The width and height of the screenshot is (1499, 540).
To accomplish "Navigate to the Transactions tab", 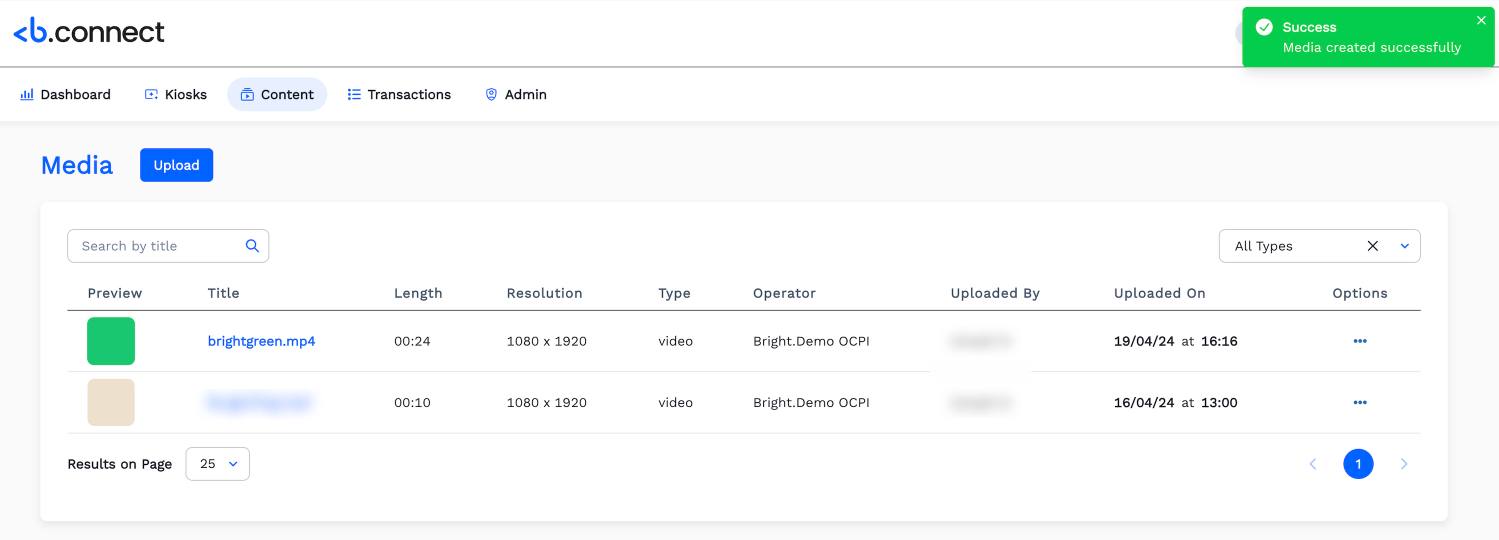I will coord(399,95).
